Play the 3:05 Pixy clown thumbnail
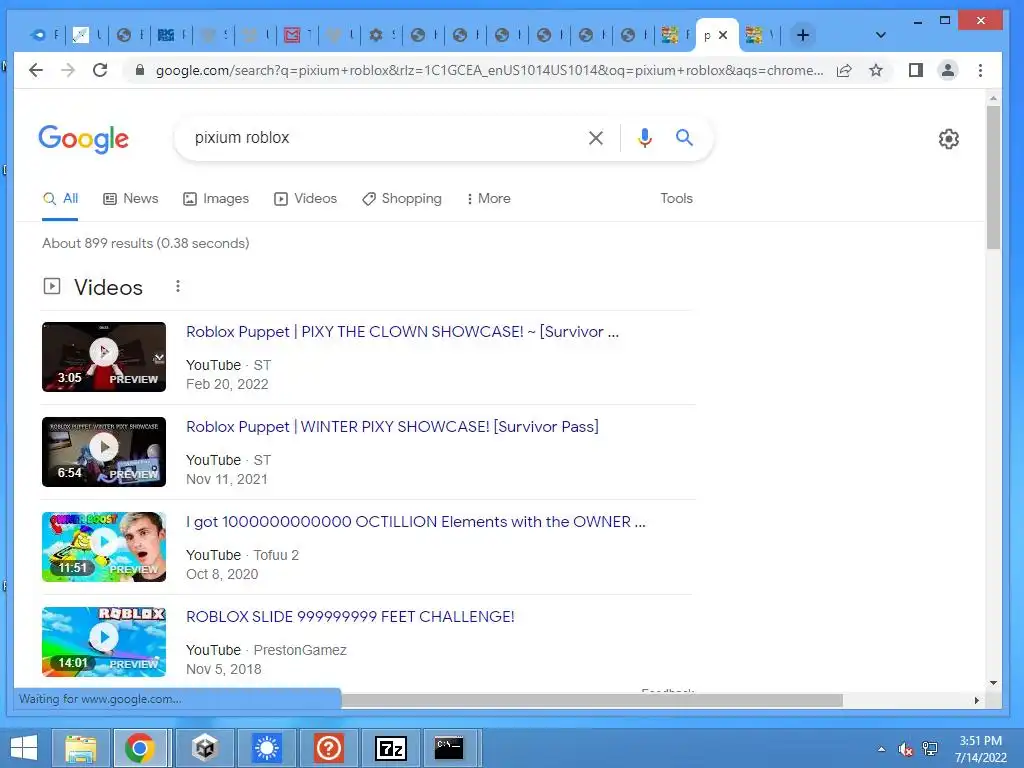 [x=104, y=357]
